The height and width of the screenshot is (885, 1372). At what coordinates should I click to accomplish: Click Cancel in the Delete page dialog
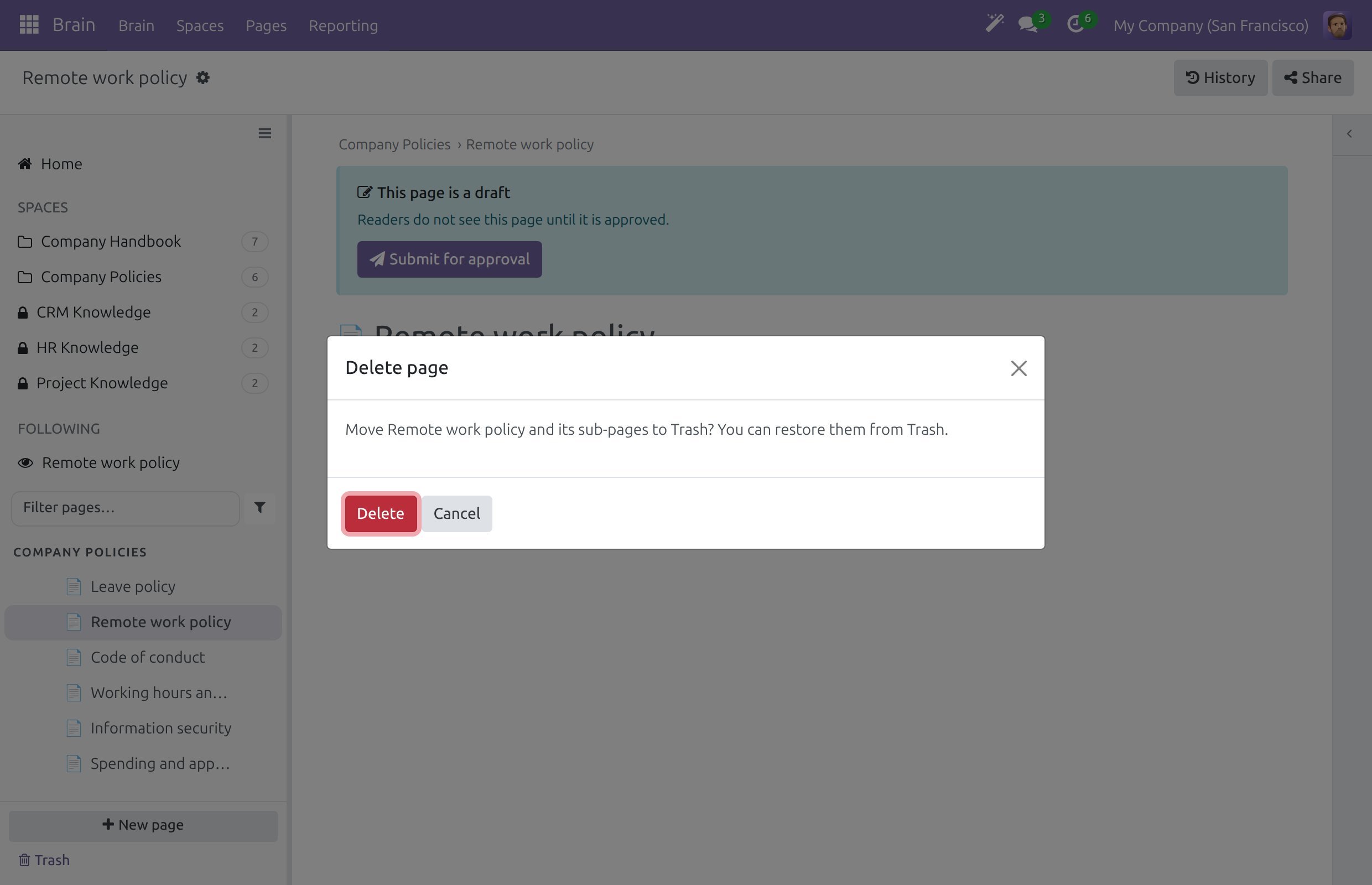pyautogui.click(x=457, y=514)
